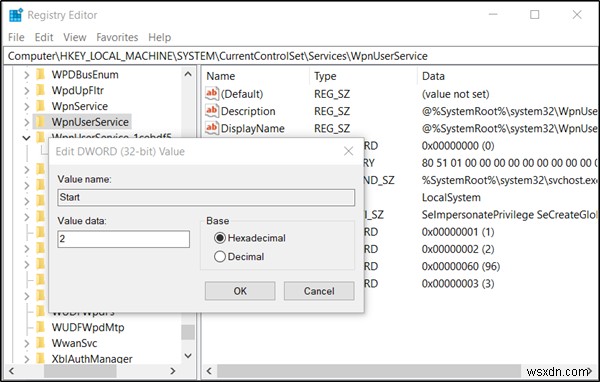Minimize the Registry Editor window
Image resolution: width=600 pixels, height=382 pixels.
click(493, 15)
